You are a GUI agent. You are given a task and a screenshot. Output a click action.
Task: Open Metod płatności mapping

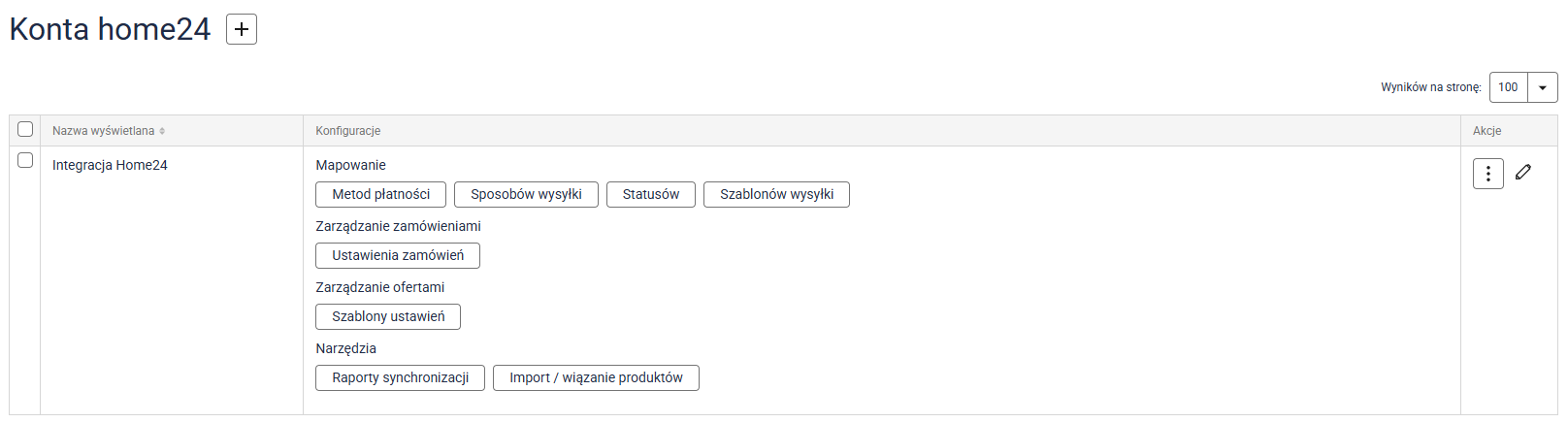coord(380,194)
